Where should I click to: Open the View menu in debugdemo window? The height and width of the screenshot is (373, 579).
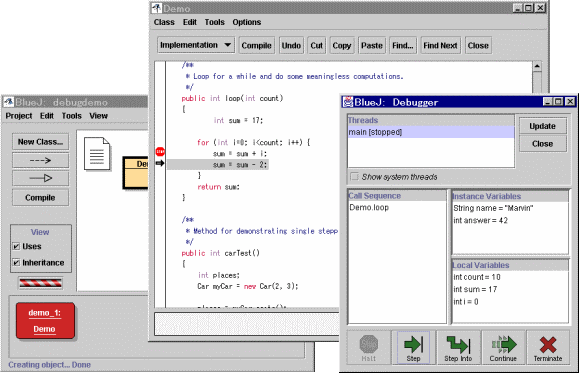coord(98,116)
